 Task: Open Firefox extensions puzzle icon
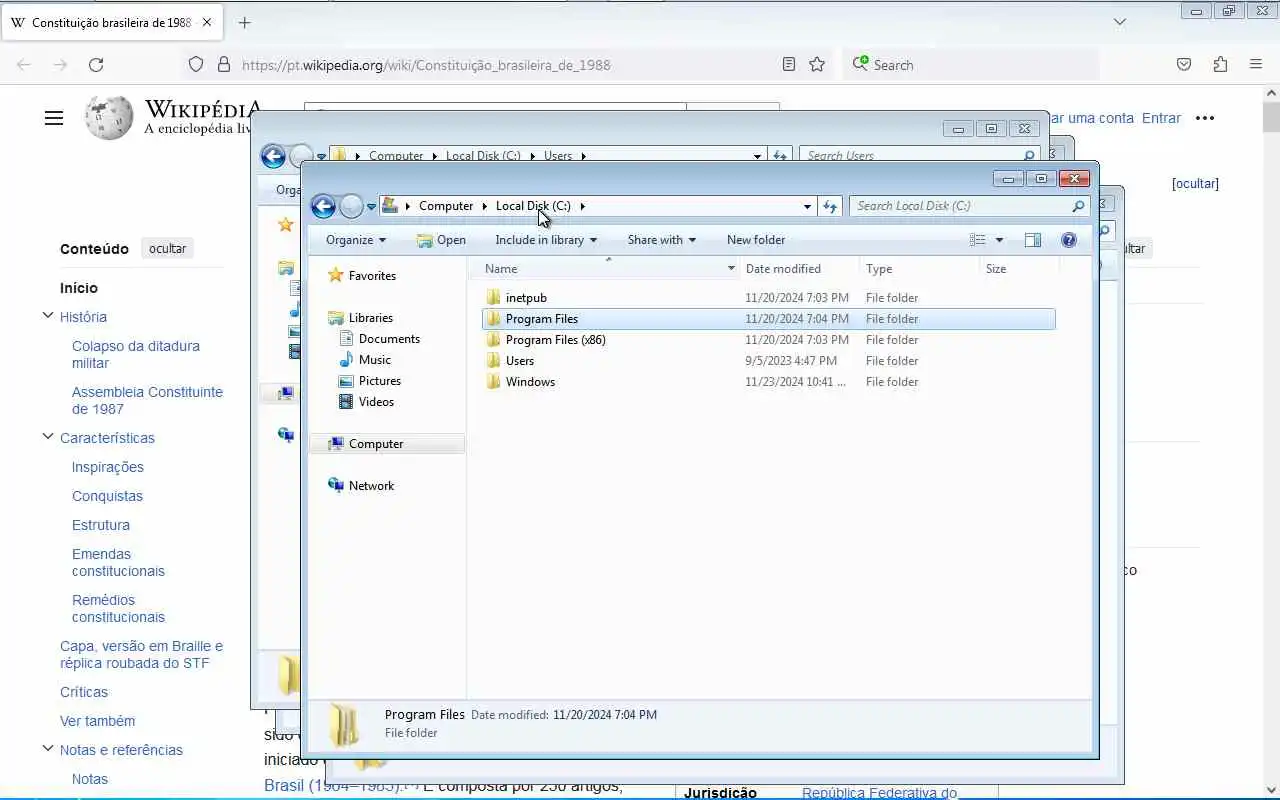coord(1220,65)
